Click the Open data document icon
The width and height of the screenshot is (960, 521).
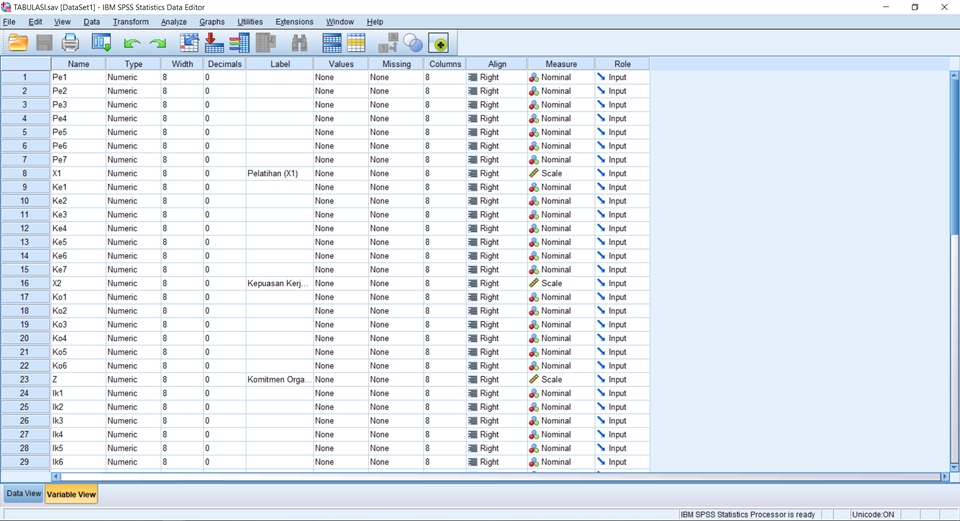click(x=18, y=43)
